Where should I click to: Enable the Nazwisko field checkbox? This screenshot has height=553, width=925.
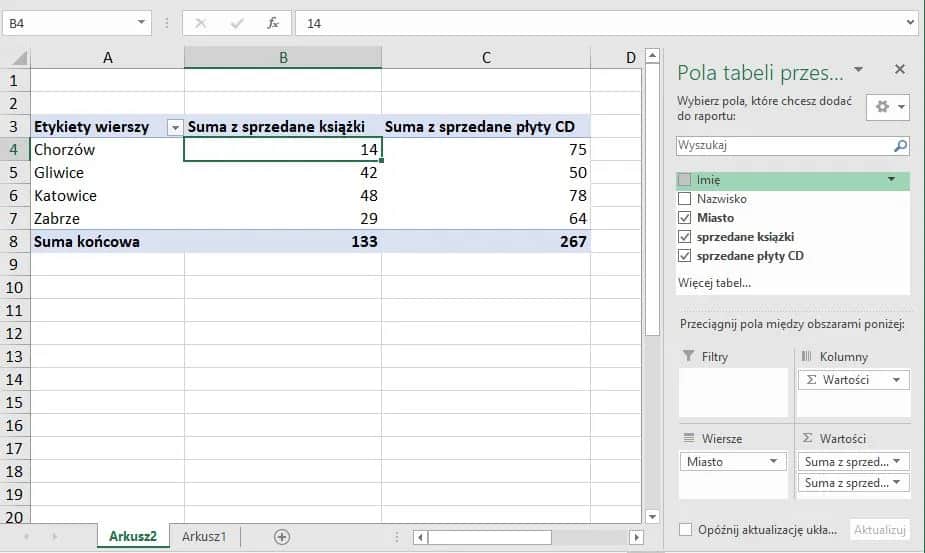pyautogui.click(x=684, y=199)
